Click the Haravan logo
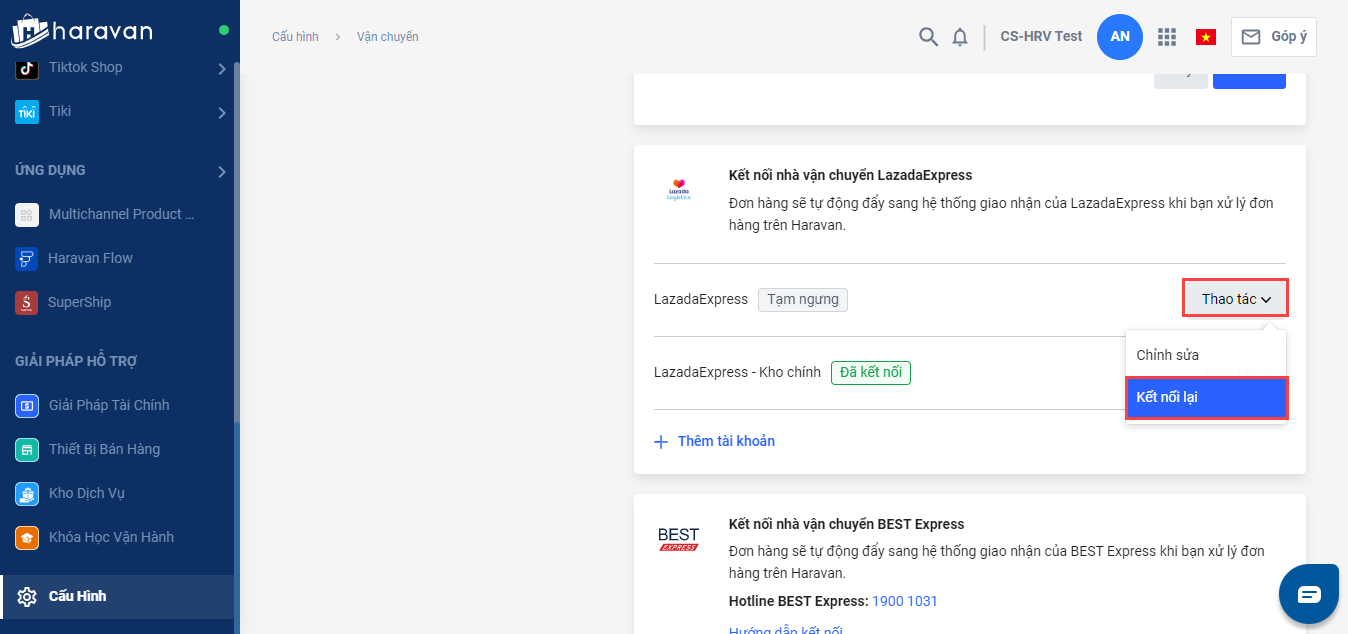The height and width of the screenshot is (634, 1348). coord(82,31)
